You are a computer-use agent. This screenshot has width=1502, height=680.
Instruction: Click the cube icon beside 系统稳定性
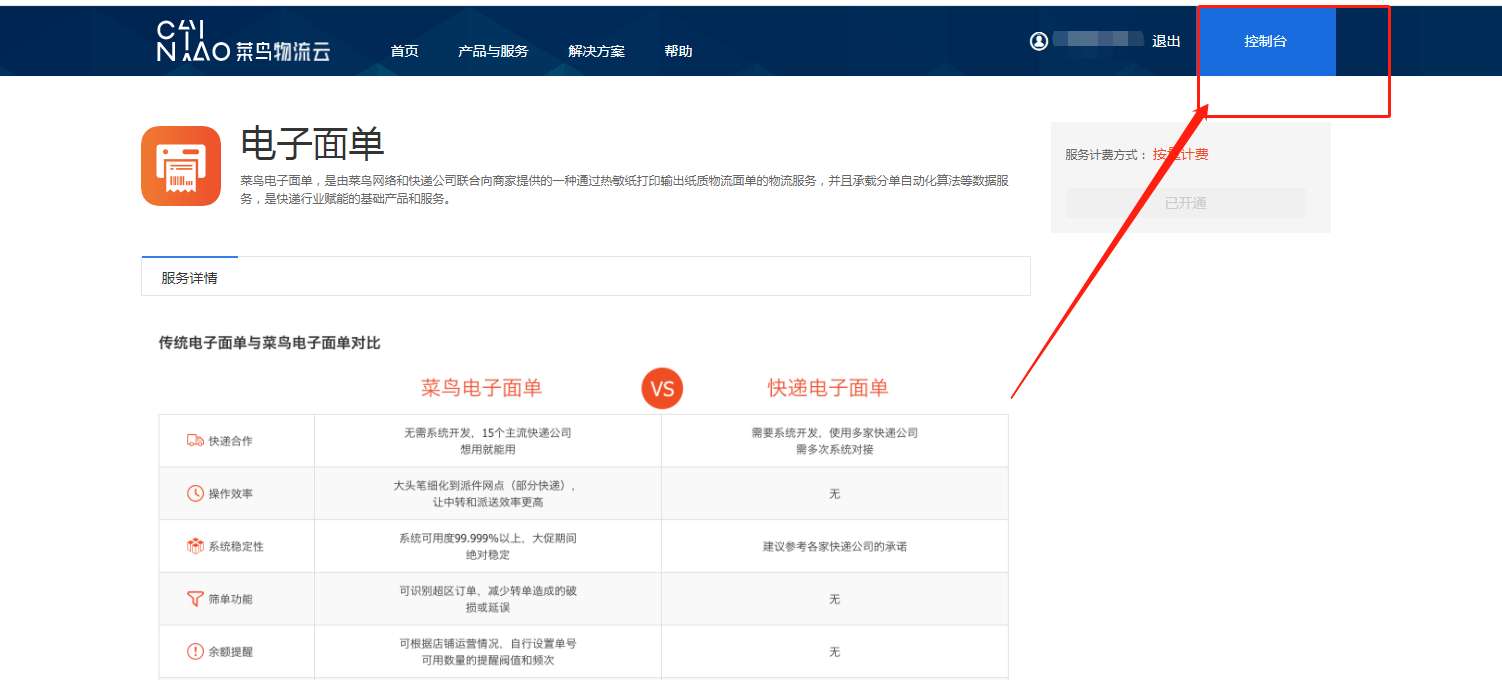coord(195,546)
